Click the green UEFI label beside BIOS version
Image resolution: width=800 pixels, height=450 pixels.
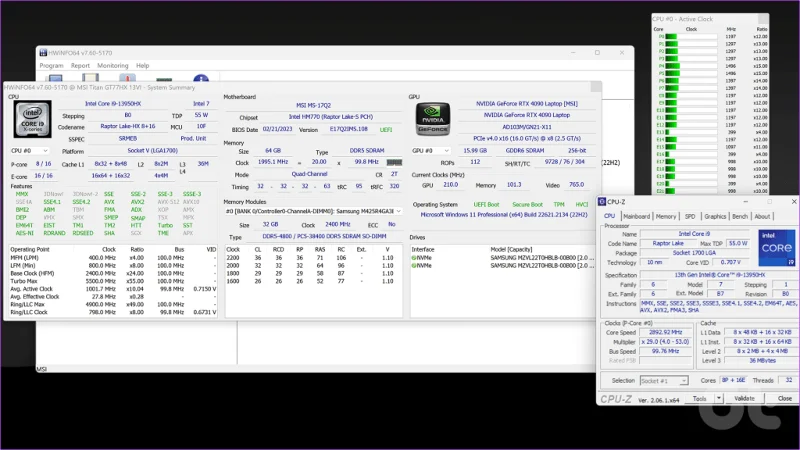(386, 130)
